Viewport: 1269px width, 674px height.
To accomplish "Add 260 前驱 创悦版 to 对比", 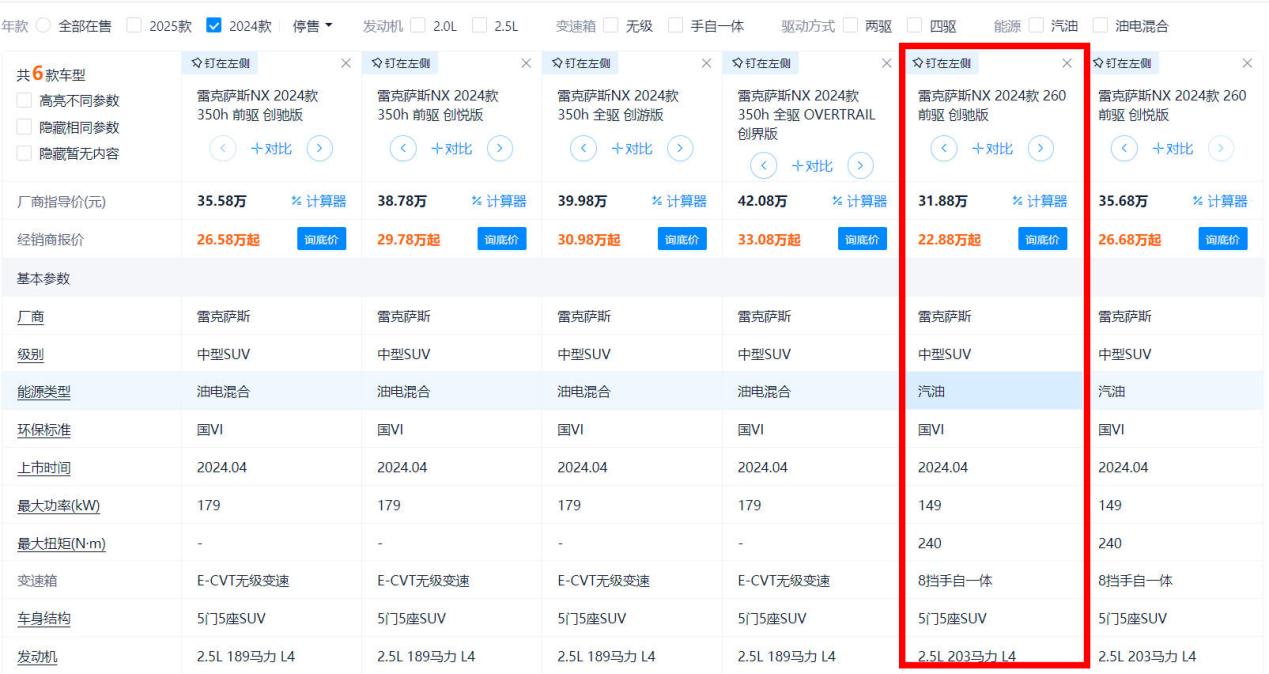I will coord(1171,148).
